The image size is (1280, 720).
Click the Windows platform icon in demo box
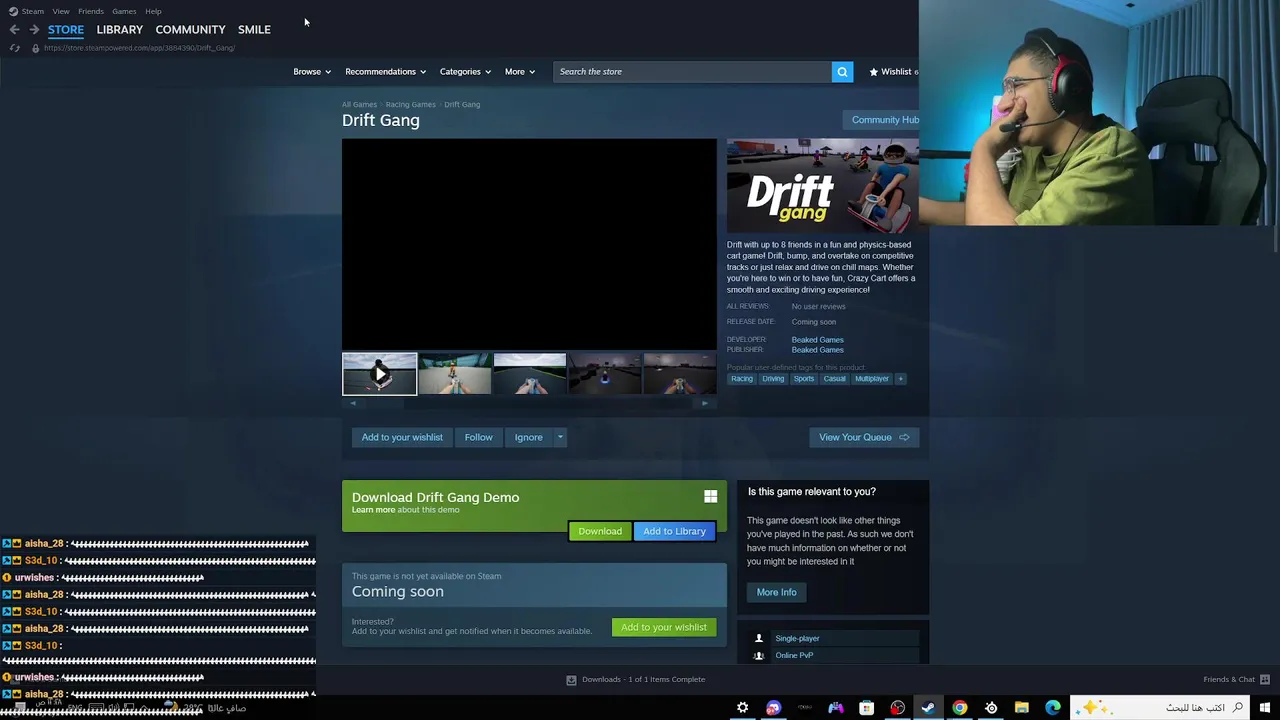(x=710, y=496)
